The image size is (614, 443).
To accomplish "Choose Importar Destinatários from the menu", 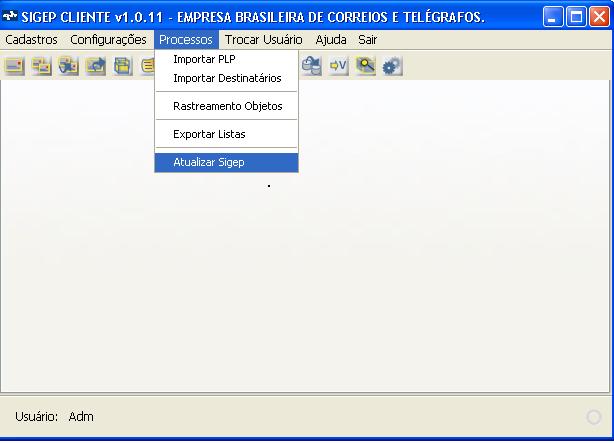I will click(x=226, y=78).
